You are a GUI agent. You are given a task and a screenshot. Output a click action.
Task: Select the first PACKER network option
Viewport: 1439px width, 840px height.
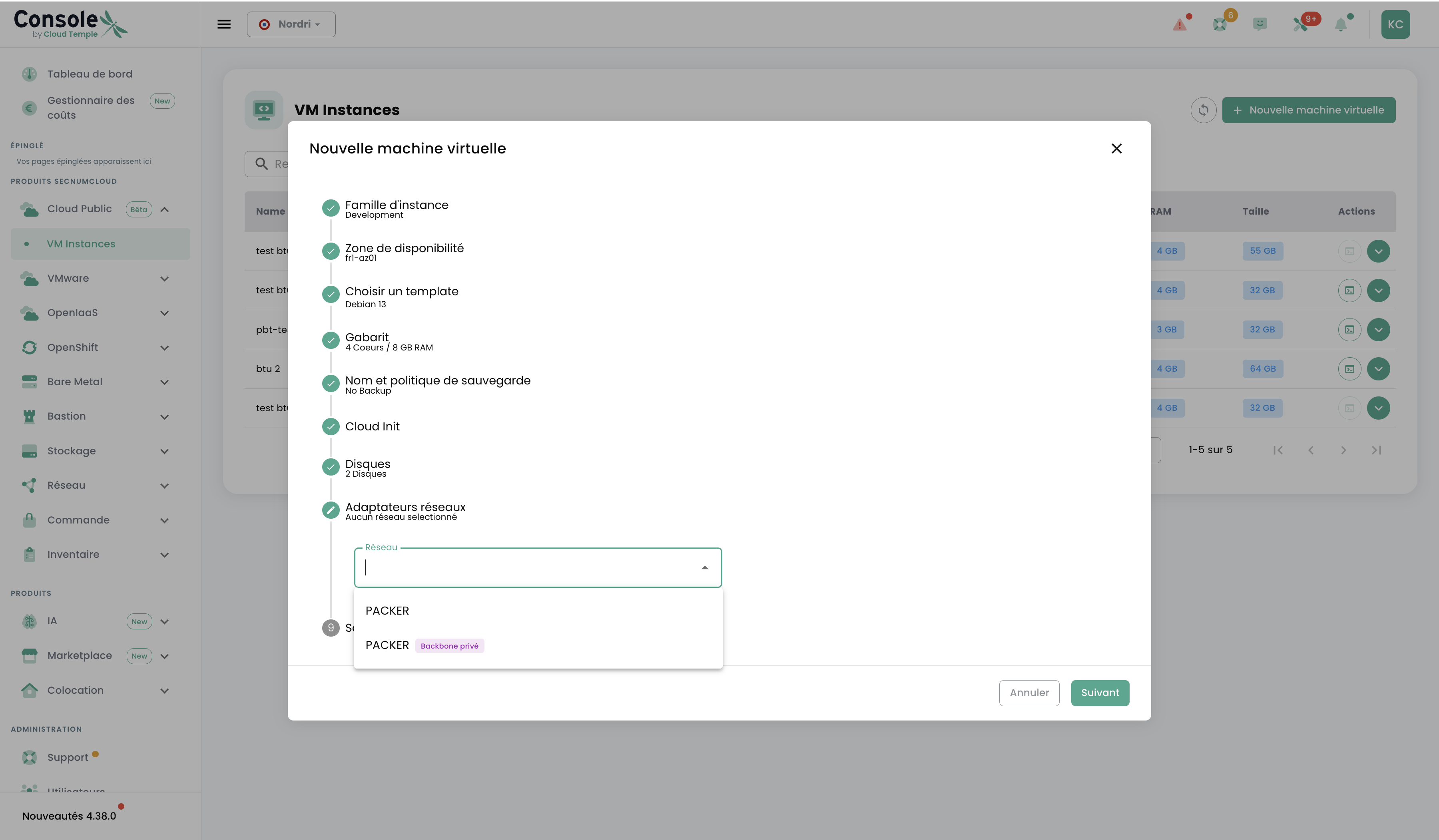pyautogui.click(x=538, y=611)
